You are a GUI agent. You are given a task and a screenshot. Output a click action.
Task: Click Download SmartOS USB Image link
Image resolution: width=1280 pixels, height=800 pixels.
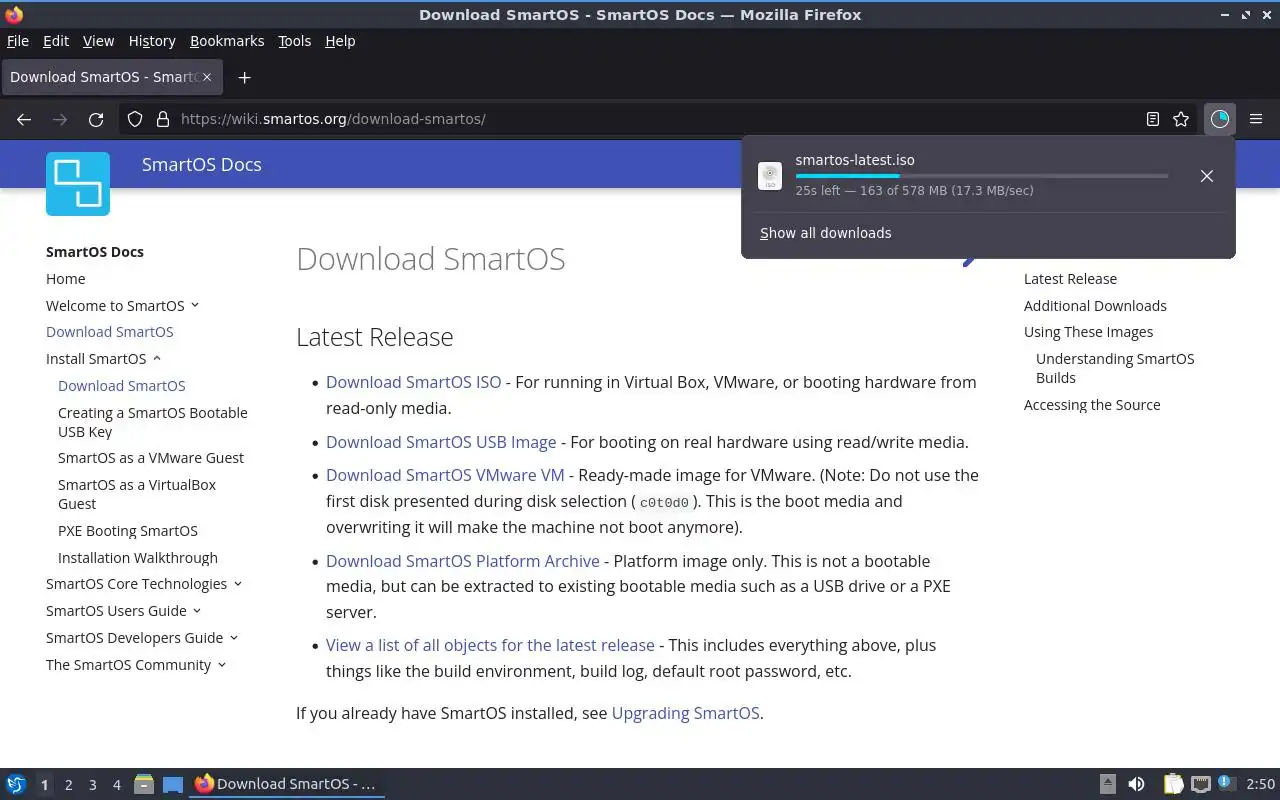point(441,442)
